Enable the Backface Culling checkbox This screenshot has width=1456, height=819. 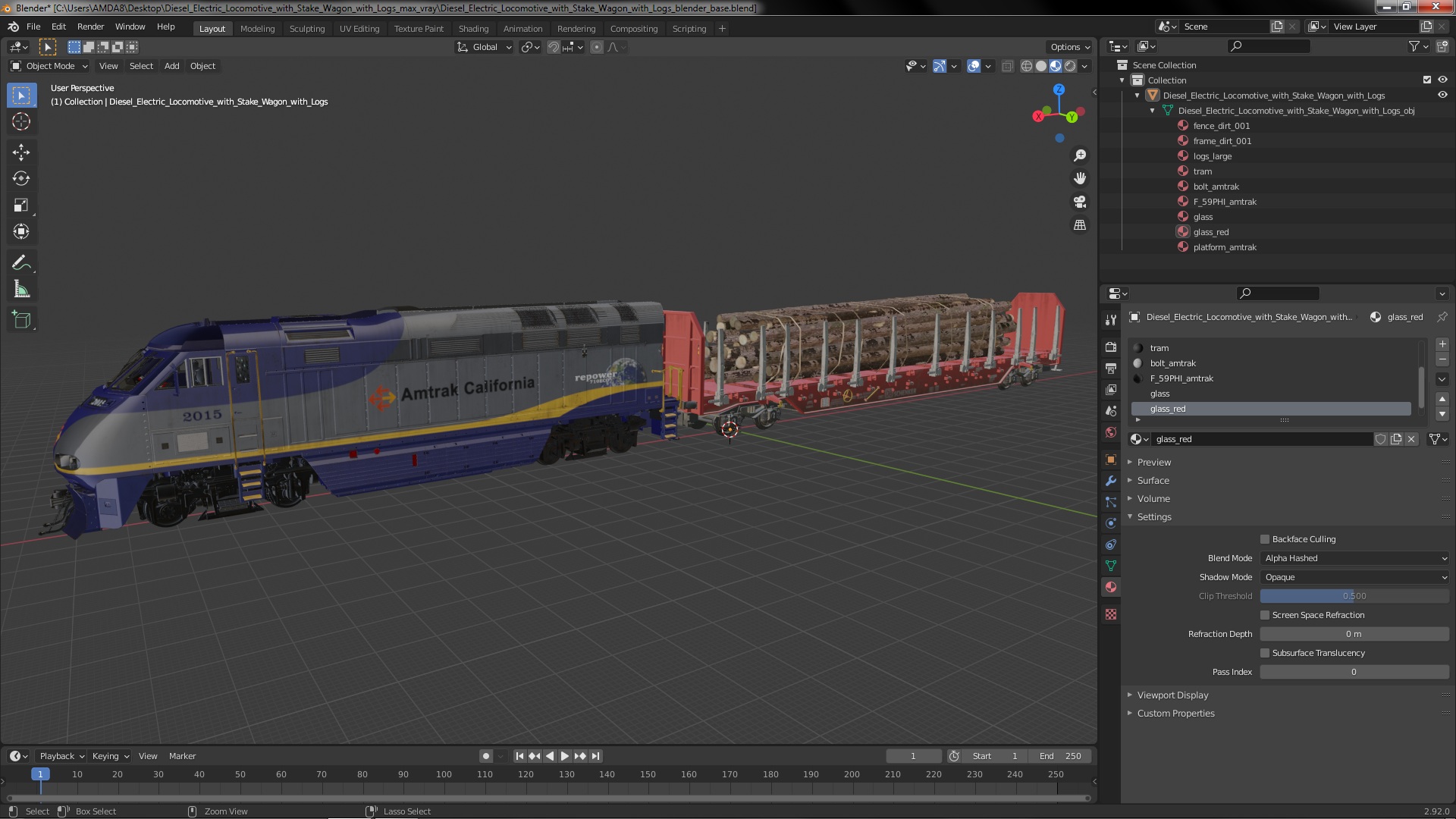point(1265,539)
